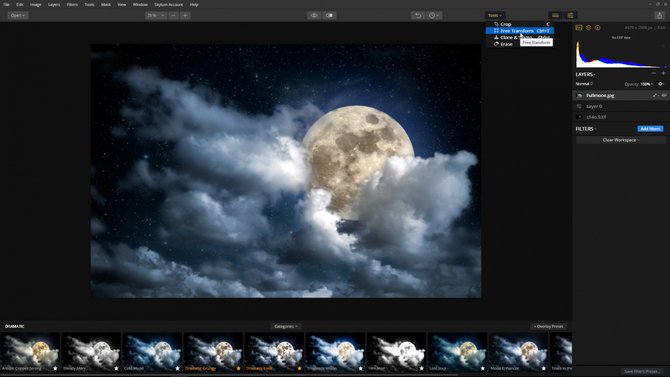Viewport: 670px width, 377px height.
Task: Open the zoom percentage dropdown
Action: point(156,15)
